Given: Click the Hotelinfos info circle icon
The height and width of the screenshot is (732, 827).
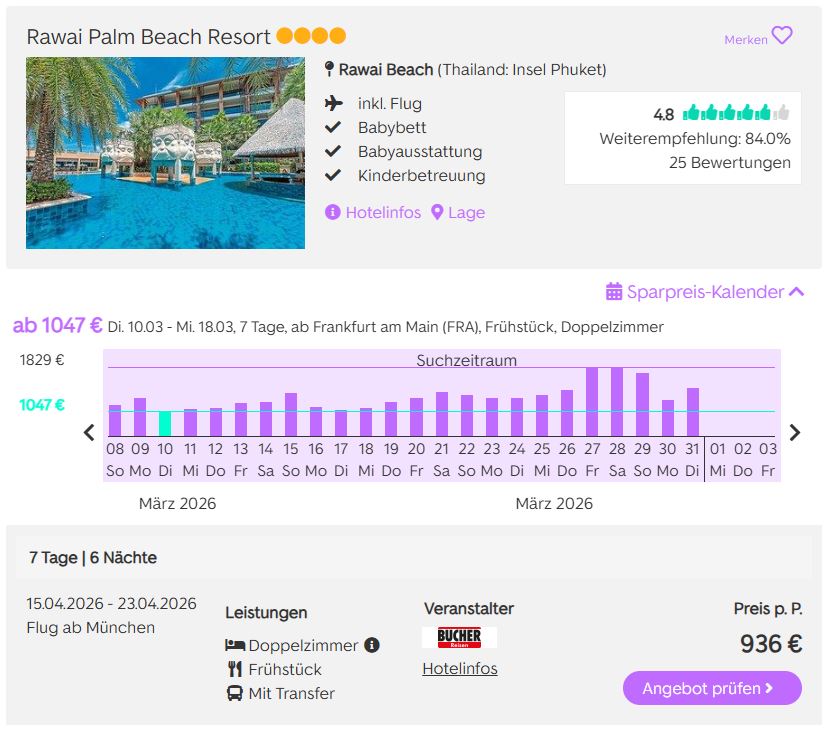Looking at the screenshot, I should [x=333, y=213].
